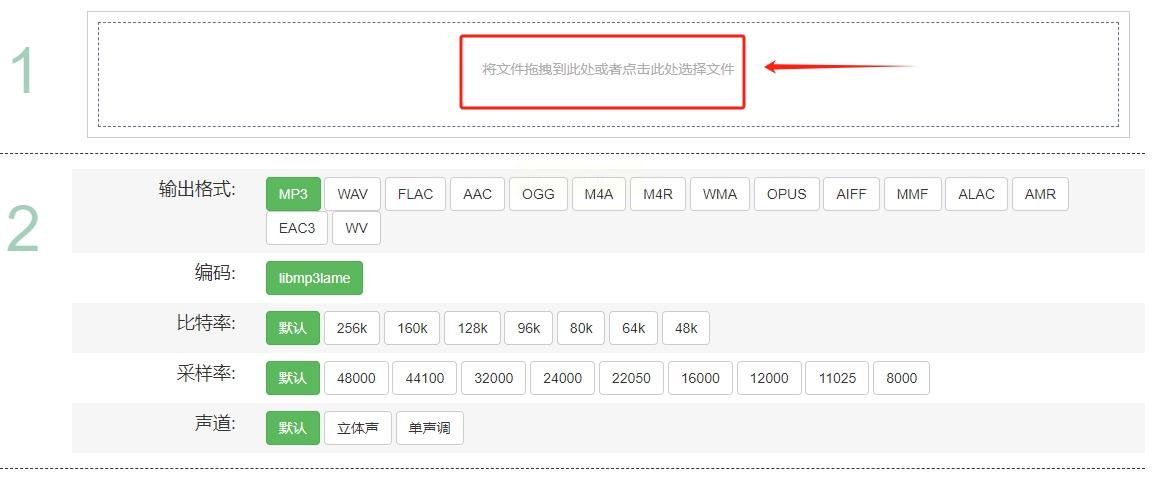Select WAV output format
1156x478 pixels.
click(x=352, y=194)
